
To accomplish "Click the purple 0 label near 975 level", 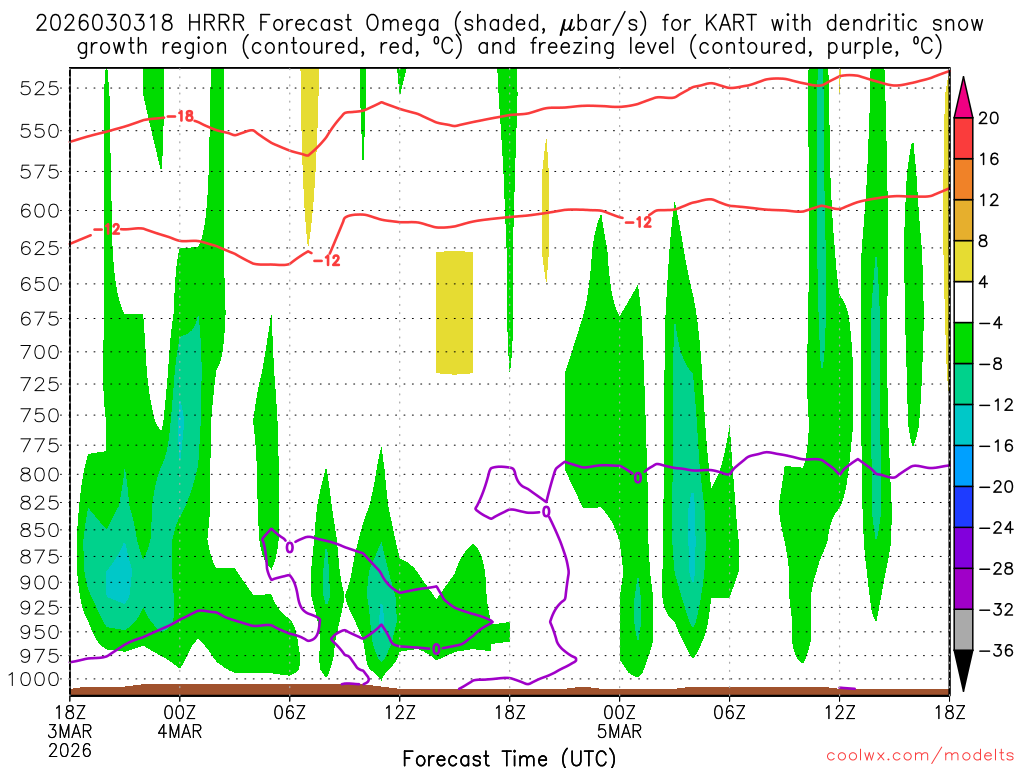I will 436,648.
